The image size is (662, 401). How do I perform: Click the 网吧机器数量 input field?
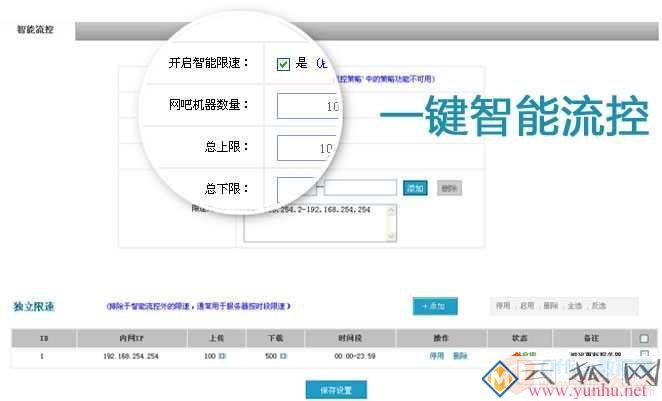point(308,106)
